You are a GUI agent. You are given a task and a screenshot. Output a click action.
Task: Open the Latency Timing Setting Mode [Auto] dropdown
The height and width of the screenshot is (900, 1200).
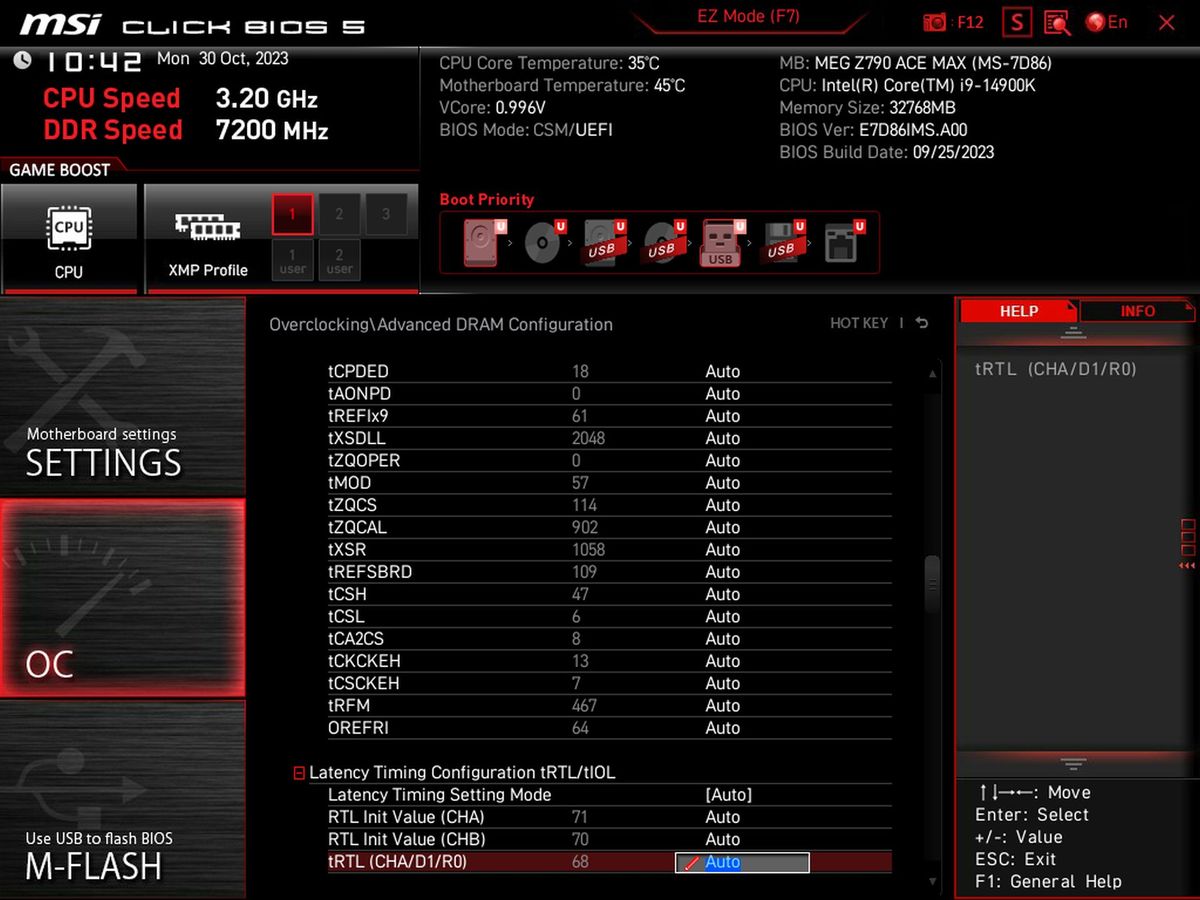(728, 795)
